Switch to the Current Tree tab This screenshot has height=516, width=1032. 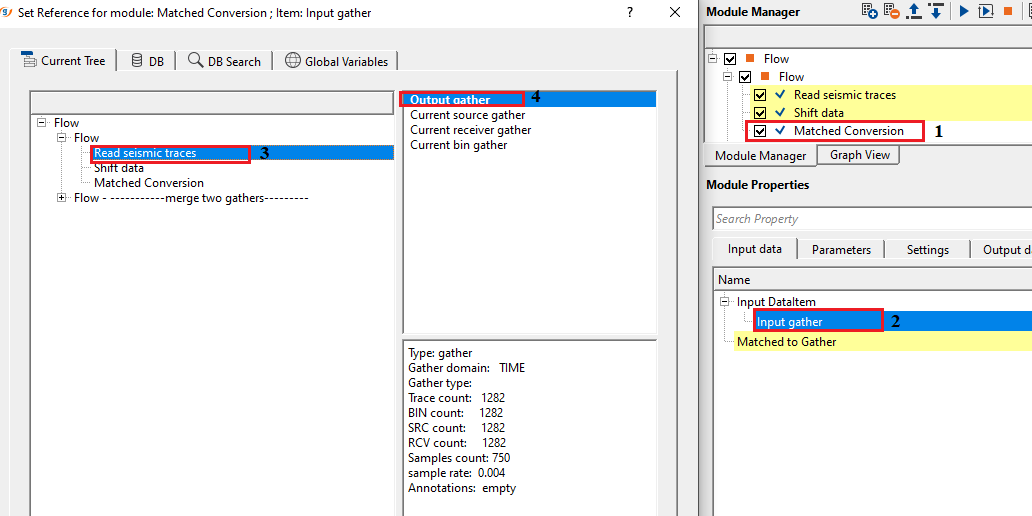pos(63,61)
